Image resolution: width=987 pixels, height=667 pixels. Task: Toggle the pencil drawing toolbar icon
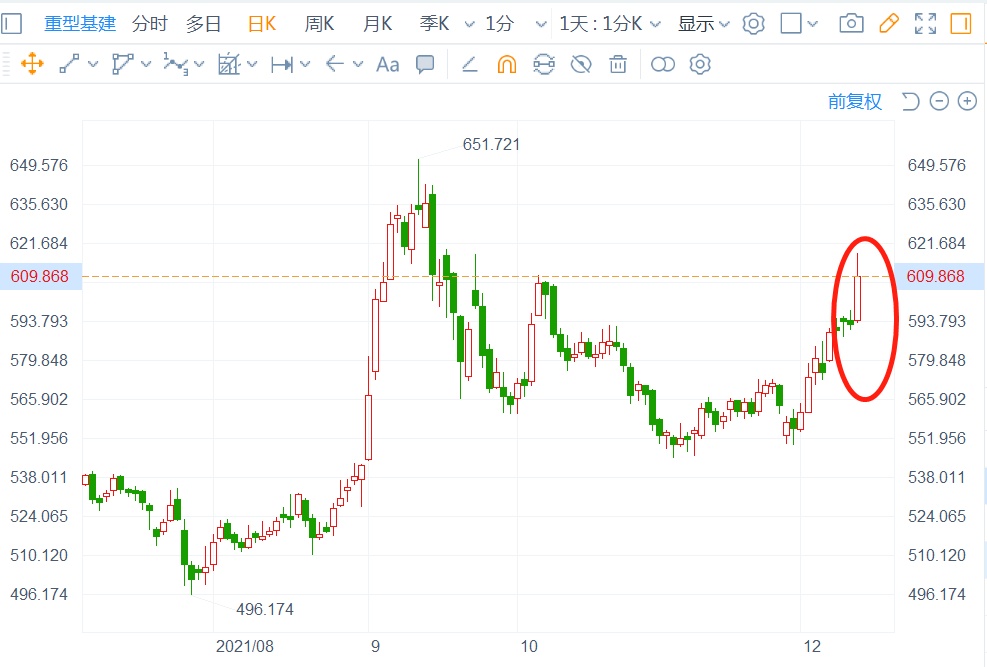(x=888, y=23)
